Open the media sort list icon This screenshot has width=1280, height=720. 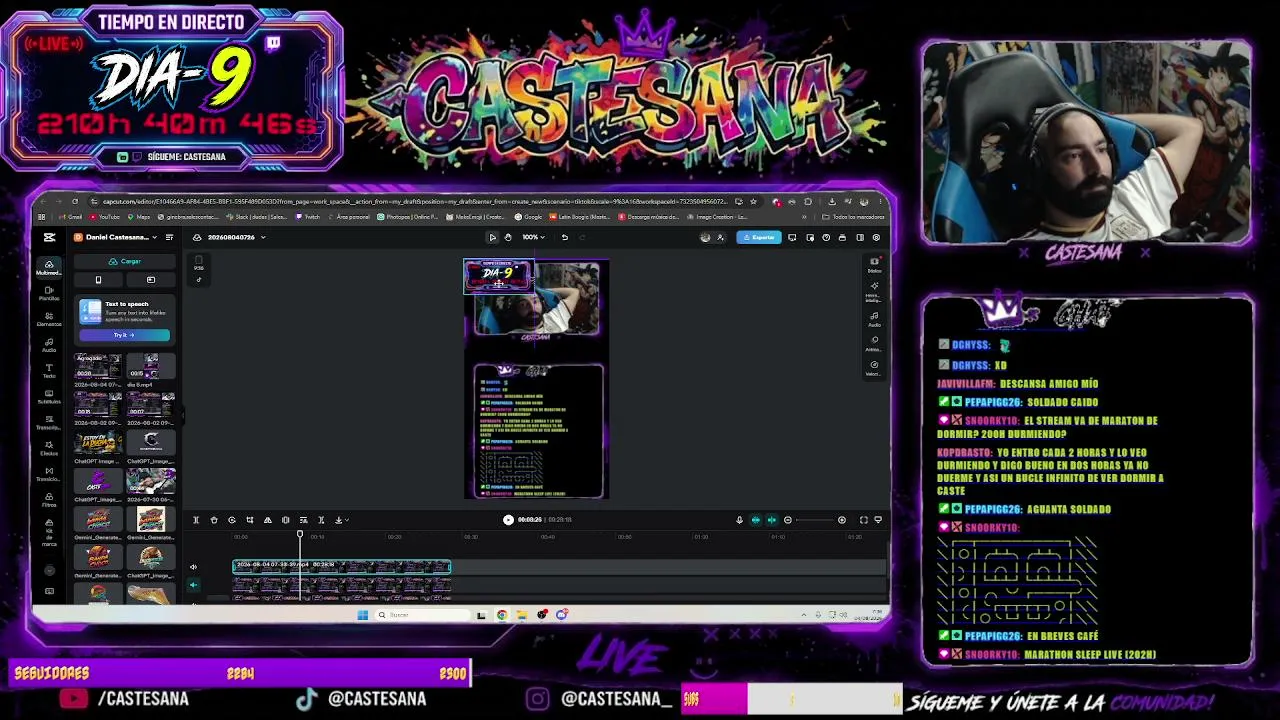[x=169, y=237]
